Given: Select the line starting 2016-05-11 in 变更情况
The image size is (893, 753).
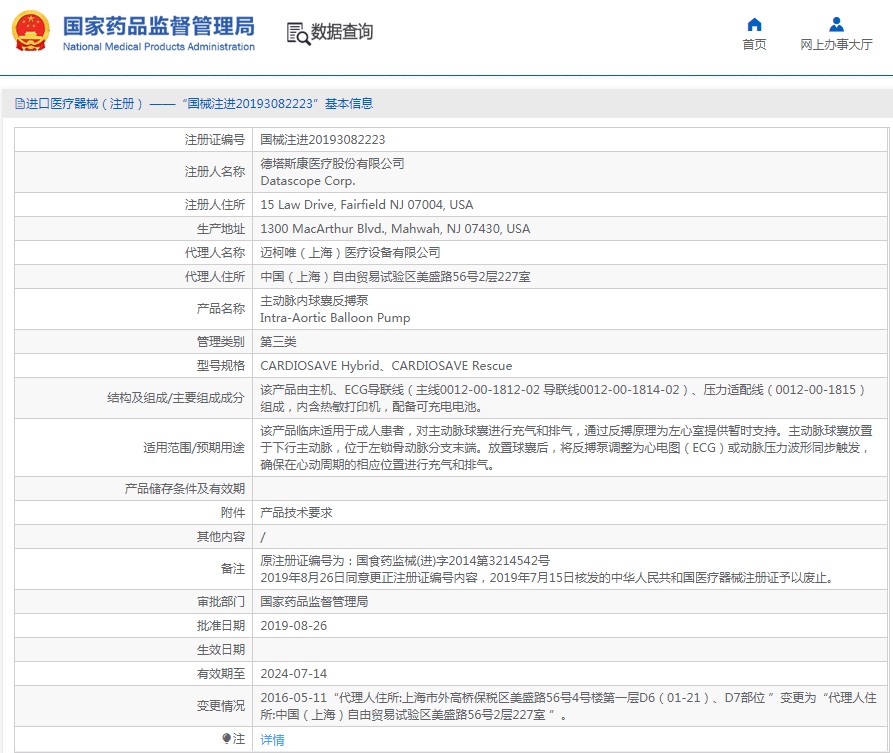Looking at the screenshot, I should click(568, 698).
